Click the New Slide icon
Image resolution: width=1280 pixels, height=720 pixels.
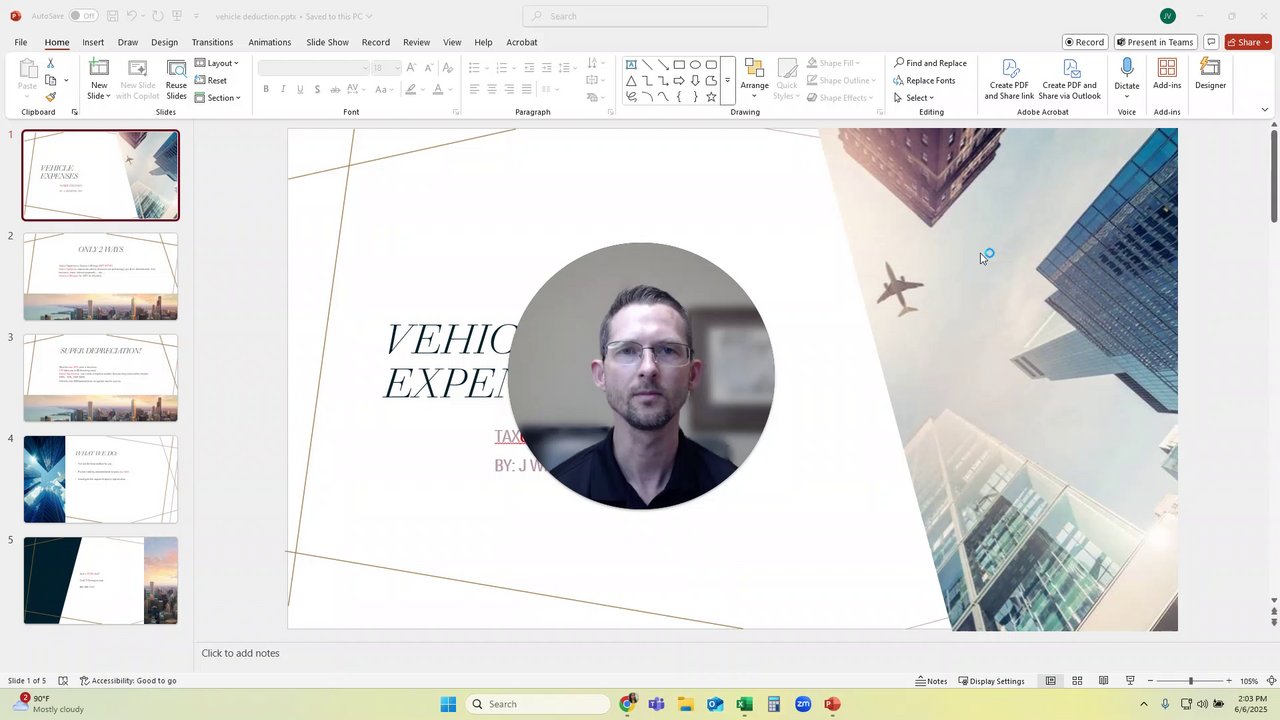tap(99, 68)
